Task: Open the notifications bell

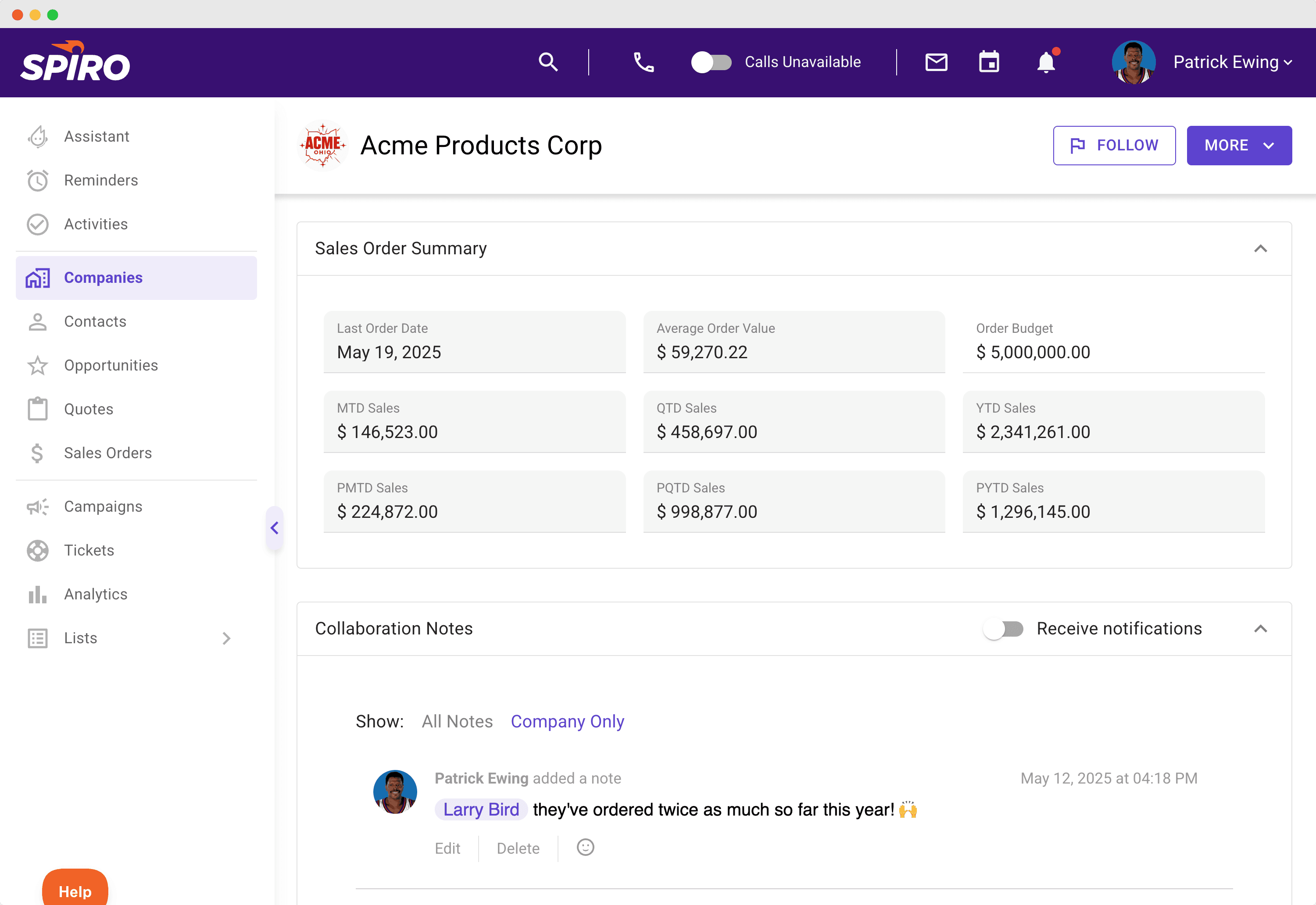Action: pos(1046,62)
